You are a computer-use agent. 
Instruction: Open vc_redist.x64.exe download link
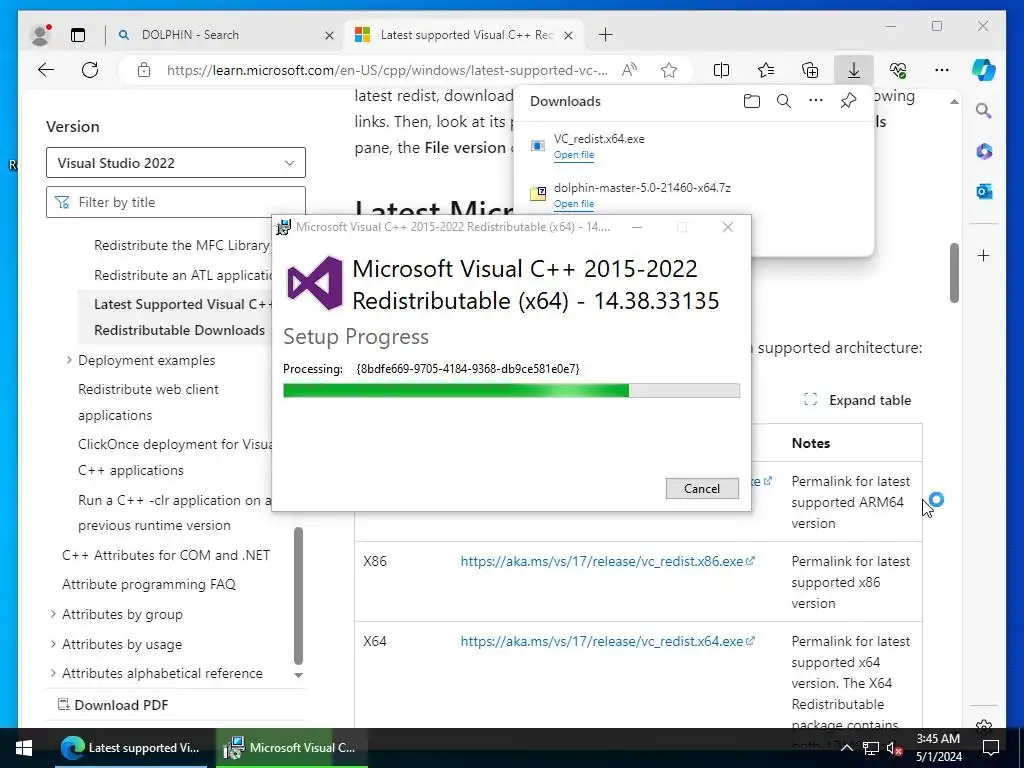point(607,641)
